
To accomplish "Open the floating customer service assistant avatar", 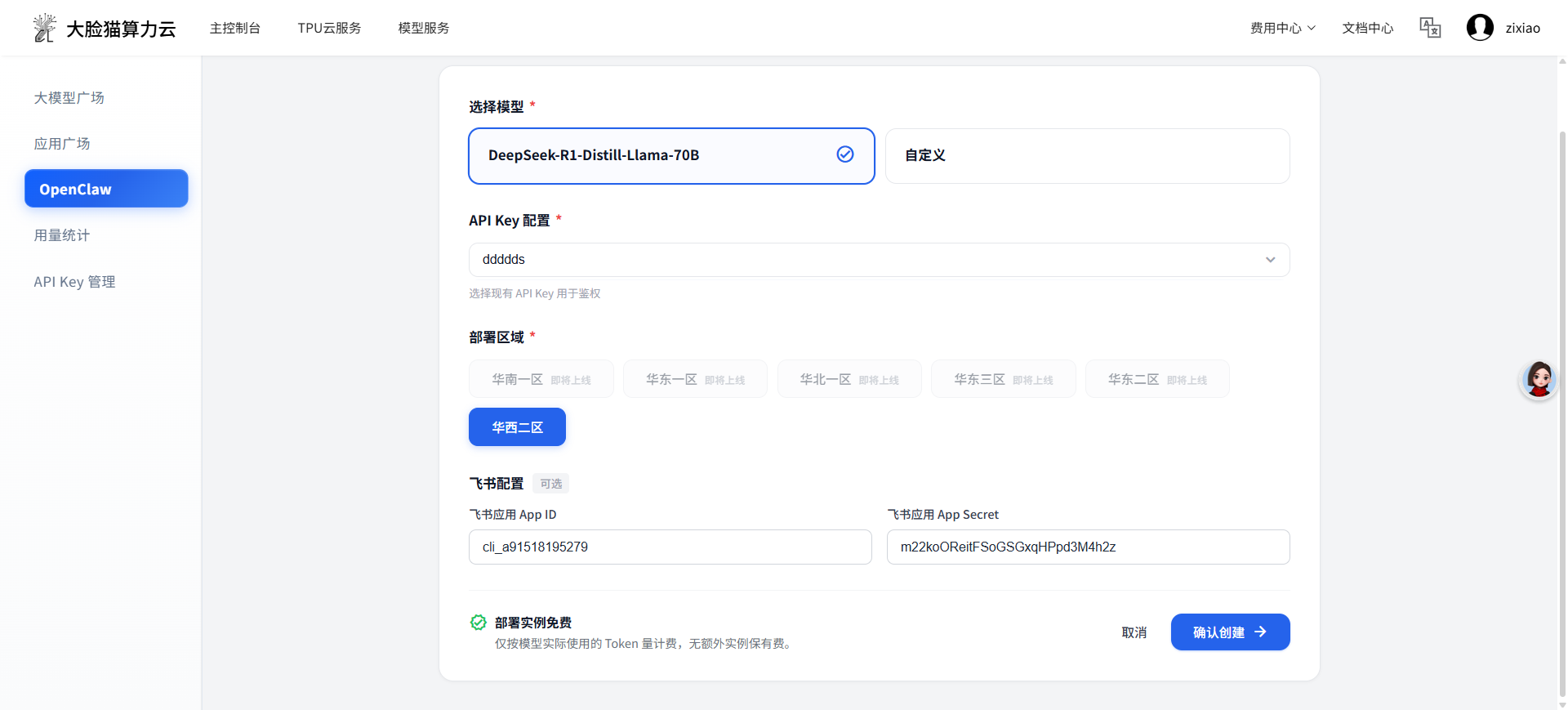I will click(x=1539, y=380).
